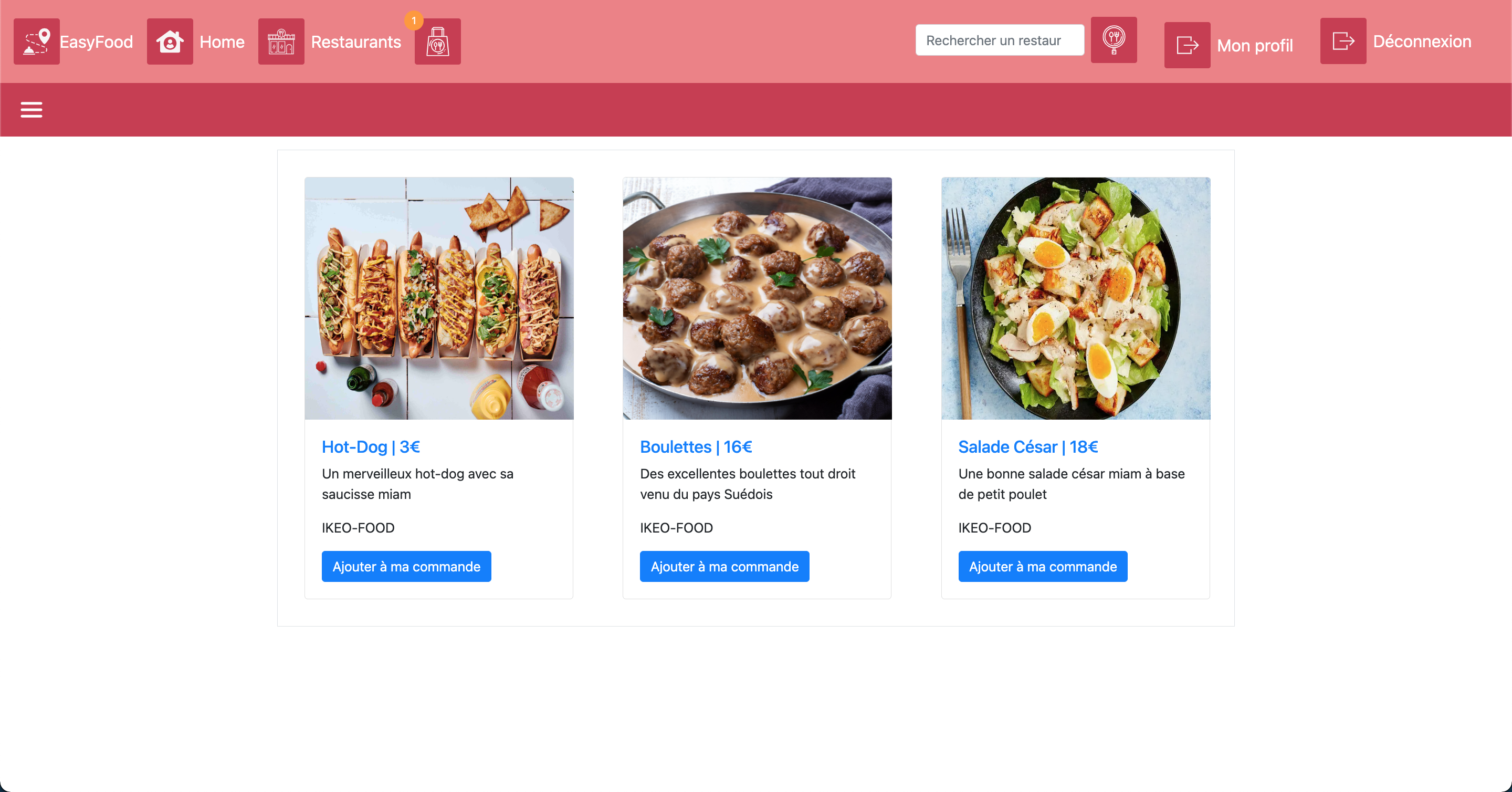Click the Hot-Dog description text
Viewport: 1512px width, 792px height.
417,484
